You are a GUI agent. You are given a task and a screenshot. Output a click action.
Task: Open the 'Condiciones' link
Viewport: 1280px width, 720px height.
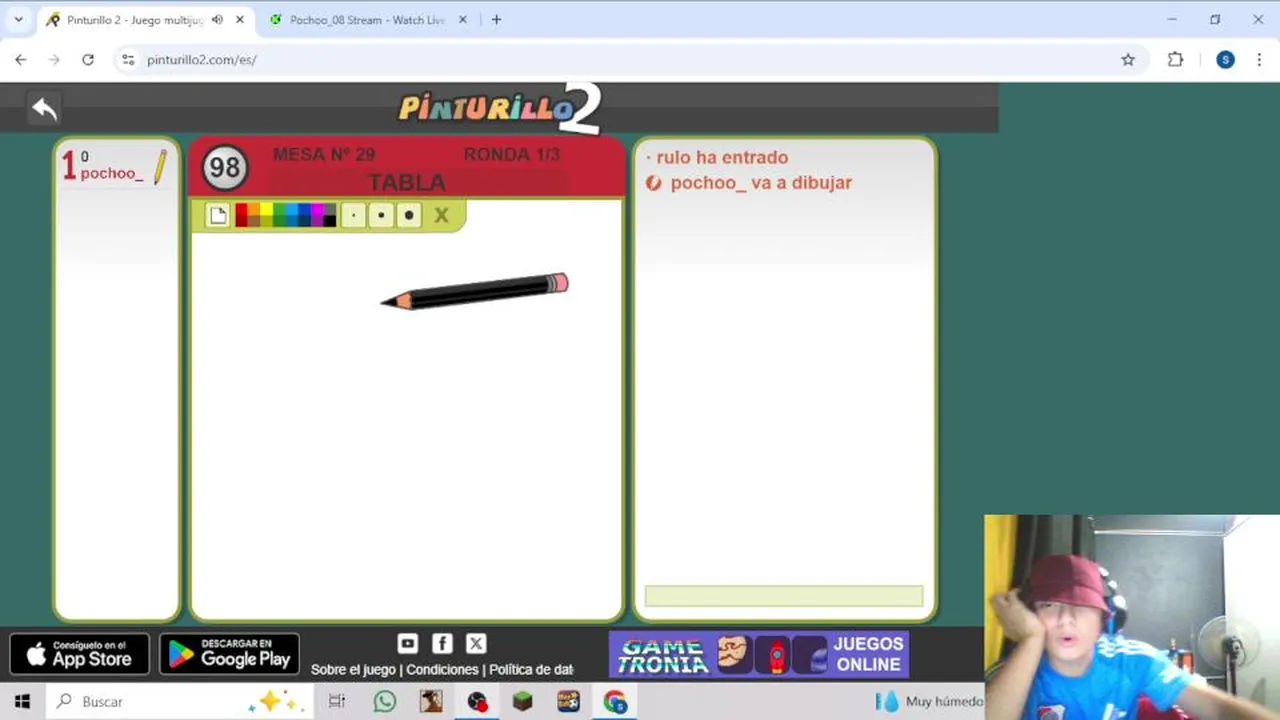(442, 669)
